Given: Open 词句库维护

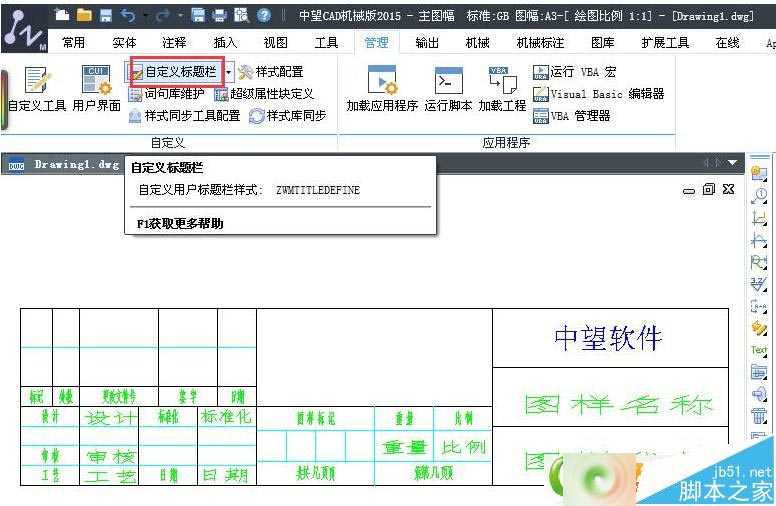Looking at the screenshot, I should pos(166,94).
